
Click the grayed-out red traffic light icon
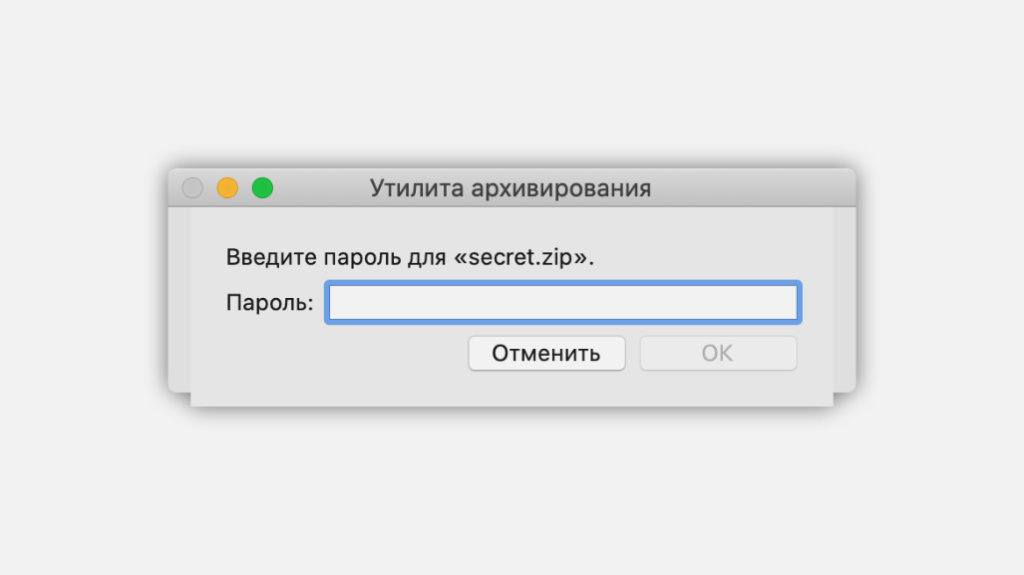point(193,188)
